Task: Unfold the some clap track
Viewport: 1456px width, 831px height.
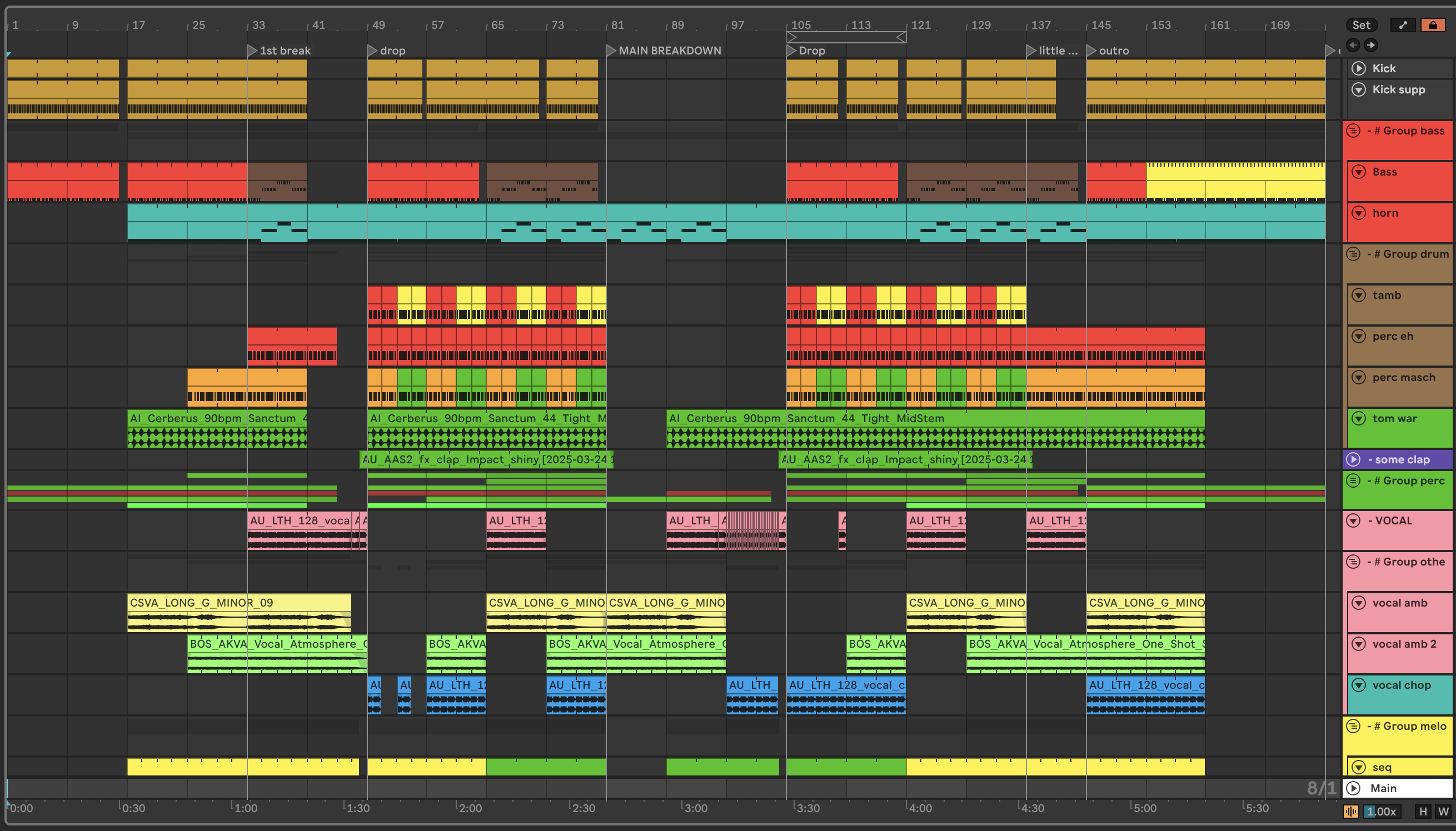Action: pyautogui.click(x=1353, y=459)
